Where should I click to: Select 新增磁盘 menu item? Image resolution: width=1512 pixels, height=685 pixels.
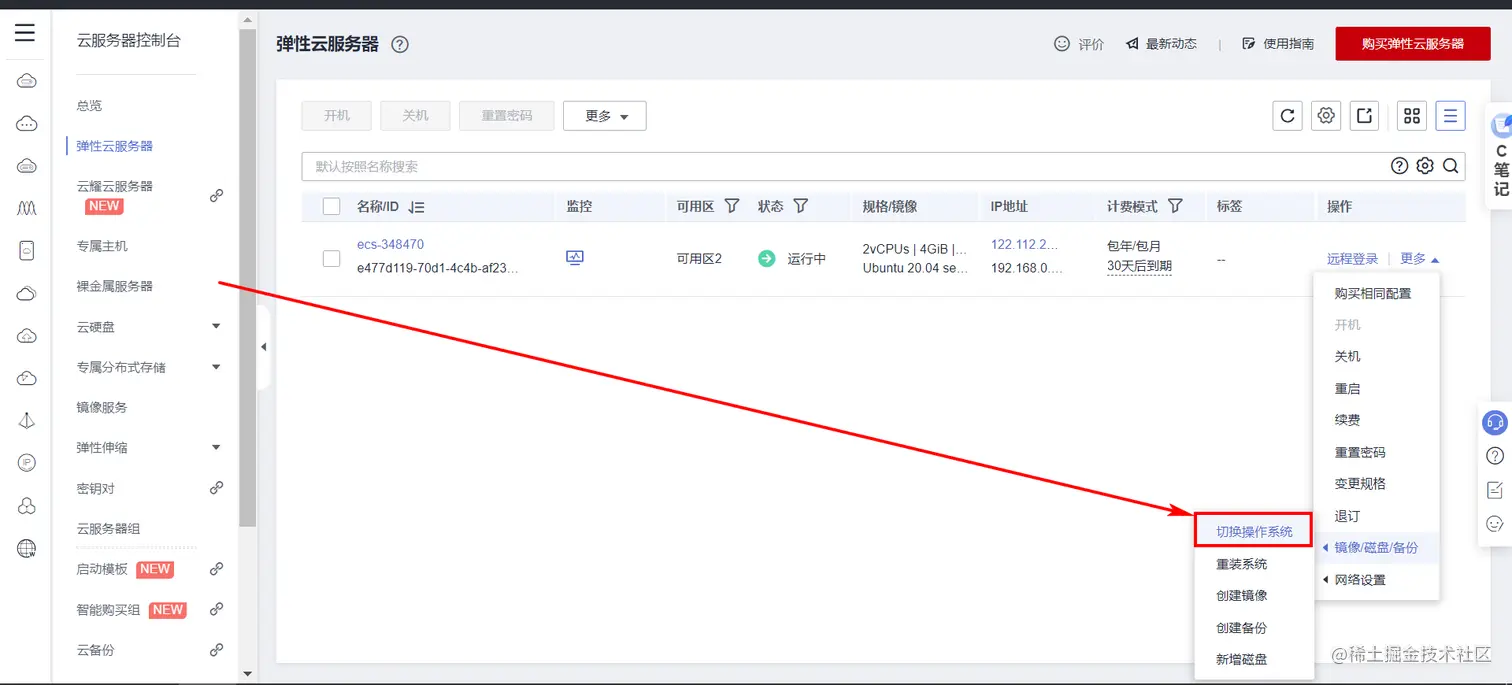1241,660
